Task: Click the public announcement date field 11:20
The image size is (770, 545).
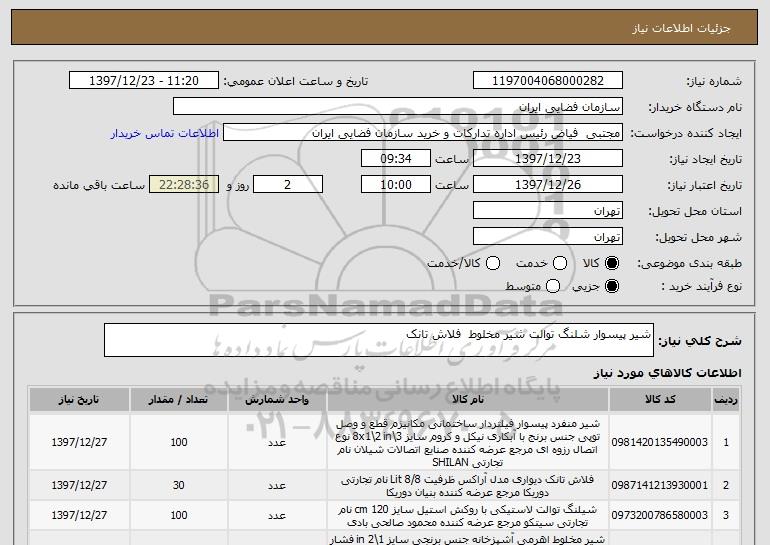Action: [x=144, y=81]
